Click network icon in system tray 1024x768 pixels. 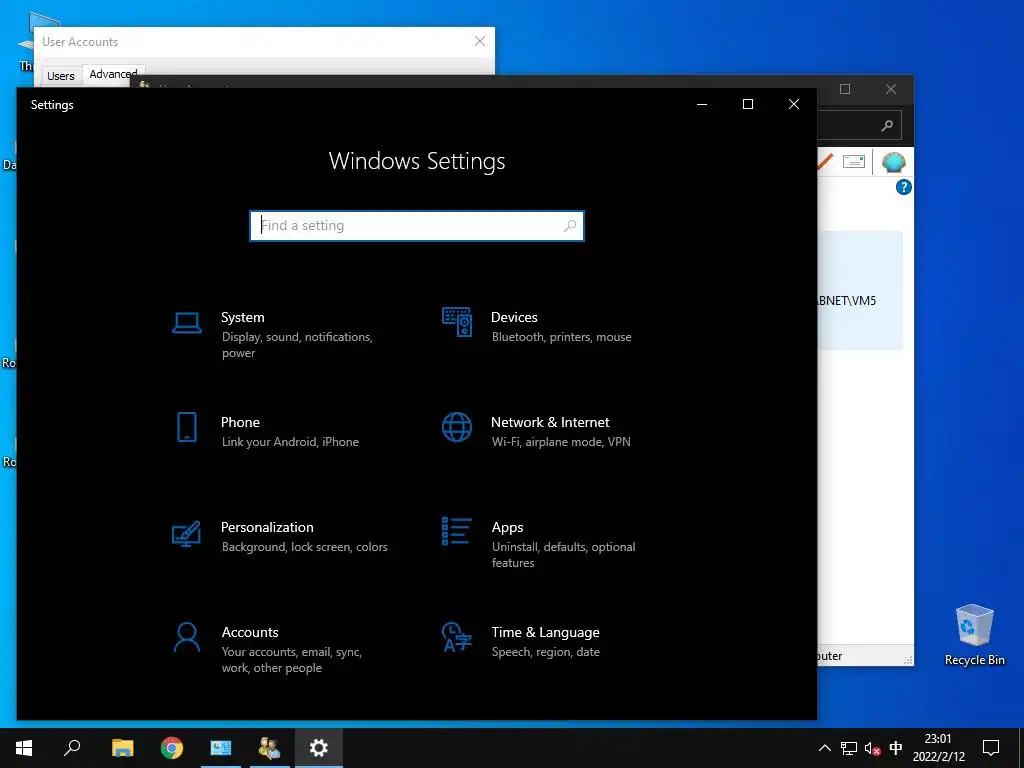848,748
